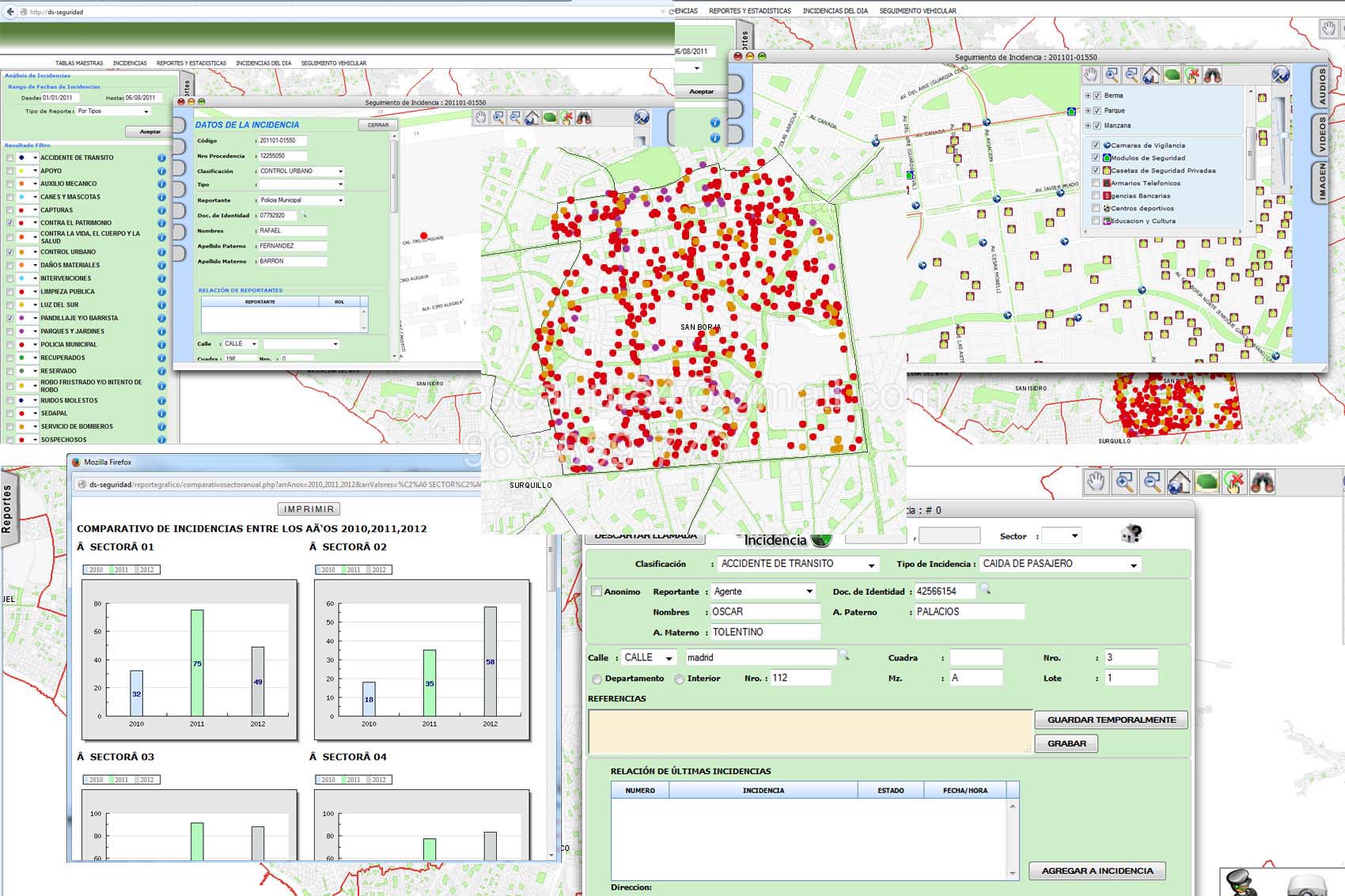Click search magnifier beside Doc. de Identidad 42566154

[x=985, y=589]
